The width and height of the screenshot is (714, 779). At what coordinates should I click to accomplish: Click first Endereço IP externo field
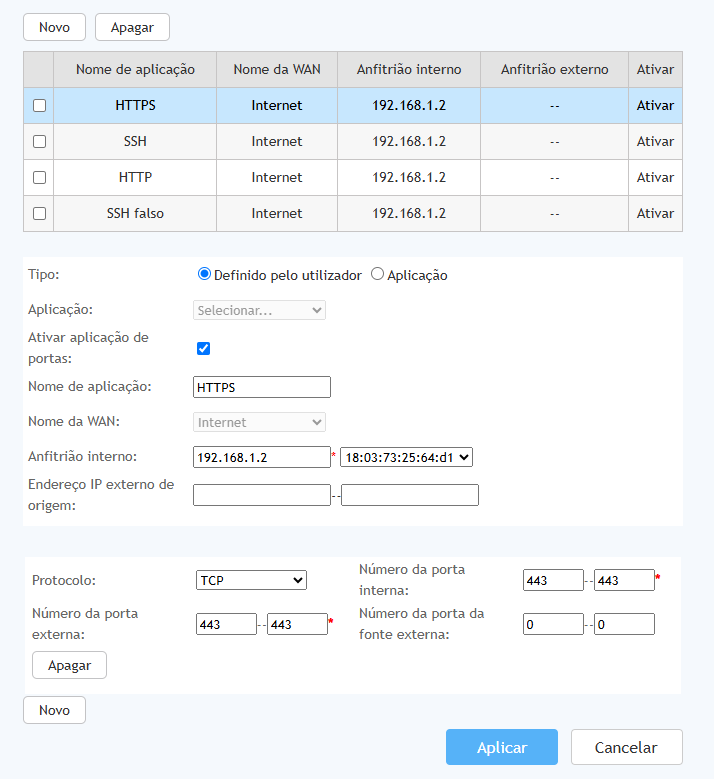tap(261, 495)
